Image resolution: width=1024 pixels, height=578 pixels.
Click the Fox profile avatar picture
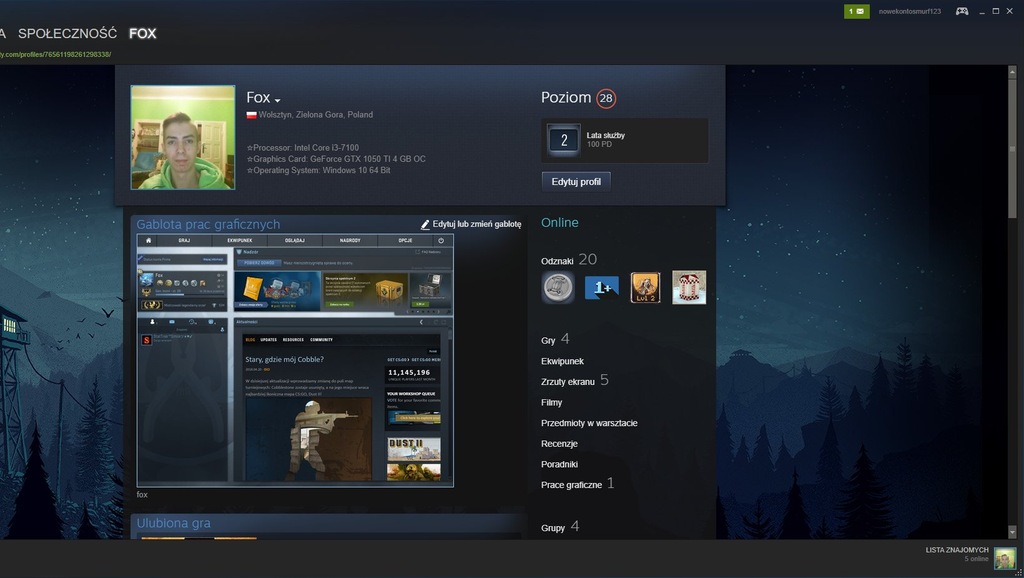tap(183, 137)
